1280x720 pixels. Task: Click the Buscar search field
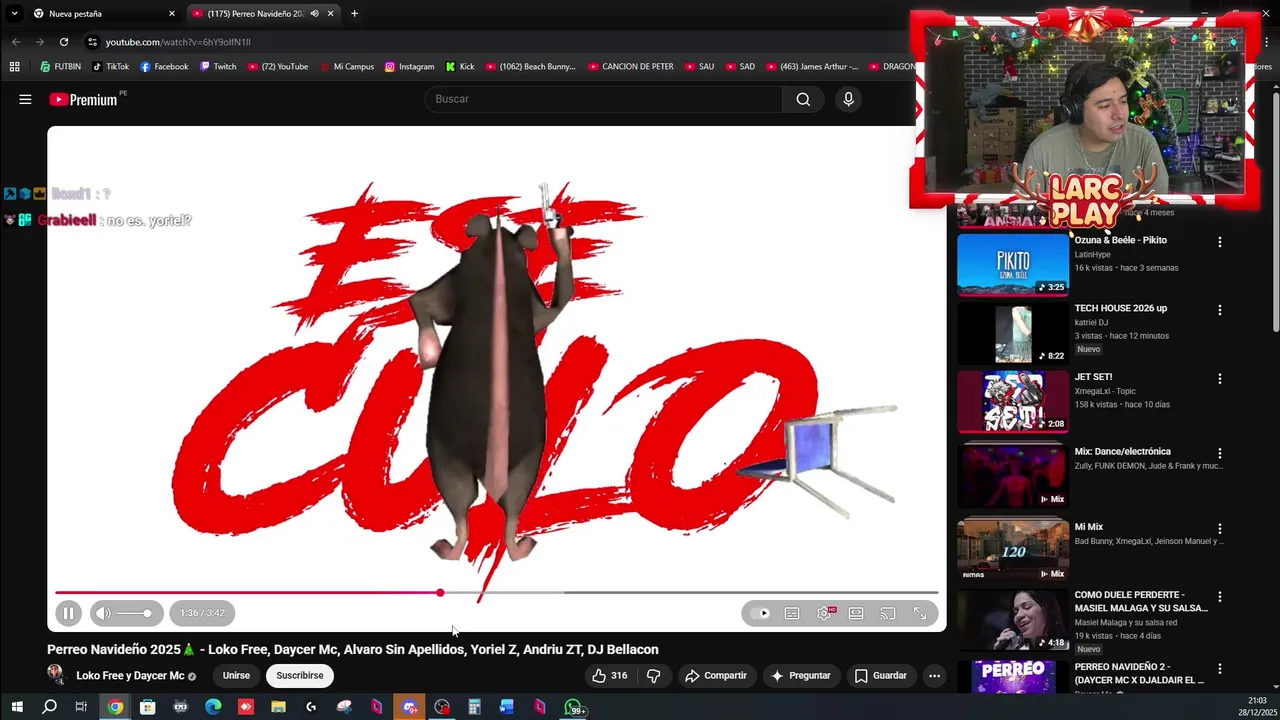pos(604,99)
